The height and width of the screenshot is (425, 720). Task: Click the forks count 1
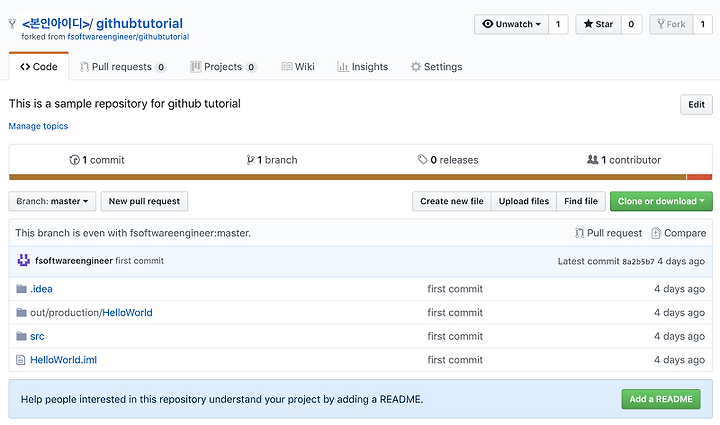pos(703,24)
